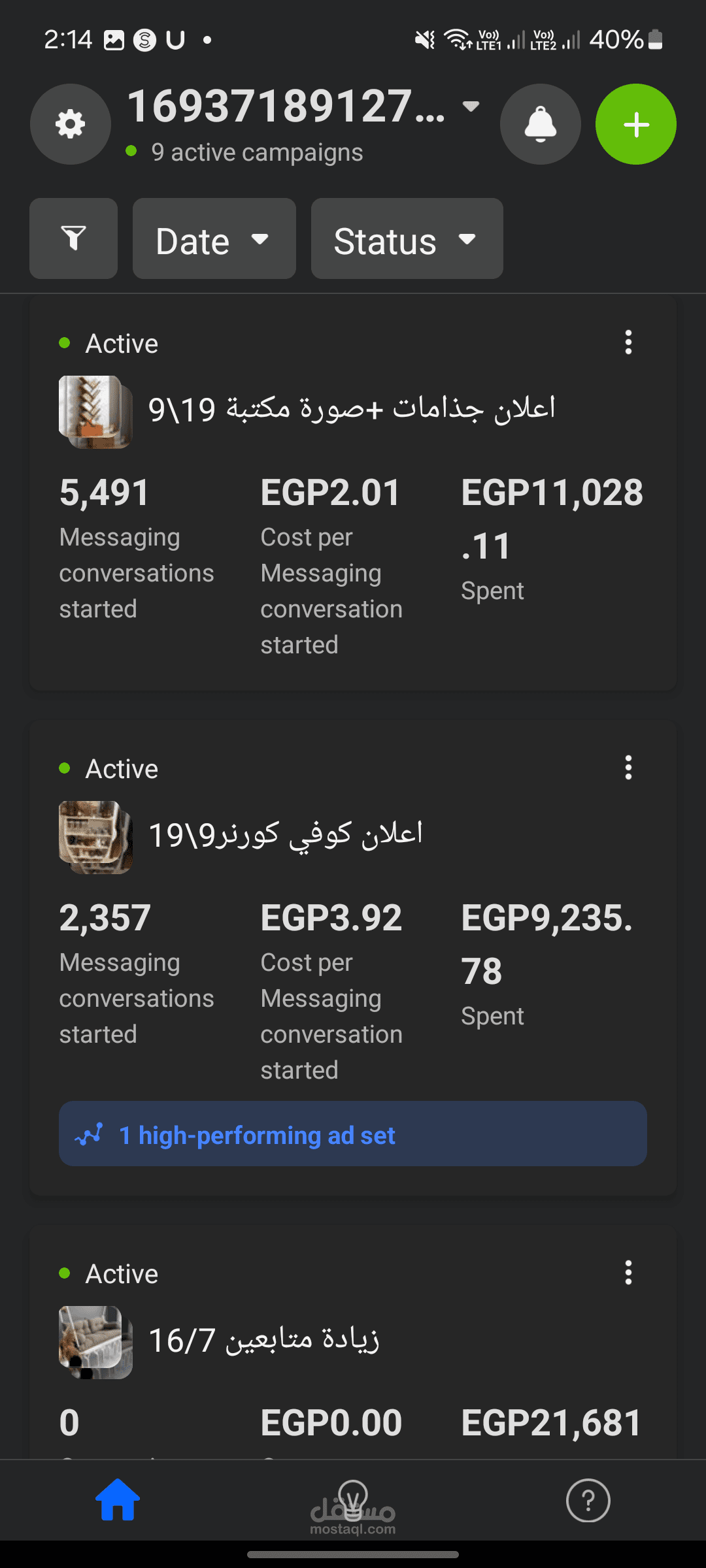Open the first campaign's thumbnail image
Screen dimensions: 706x1568
pyautogui.click(x=95, y=412)
